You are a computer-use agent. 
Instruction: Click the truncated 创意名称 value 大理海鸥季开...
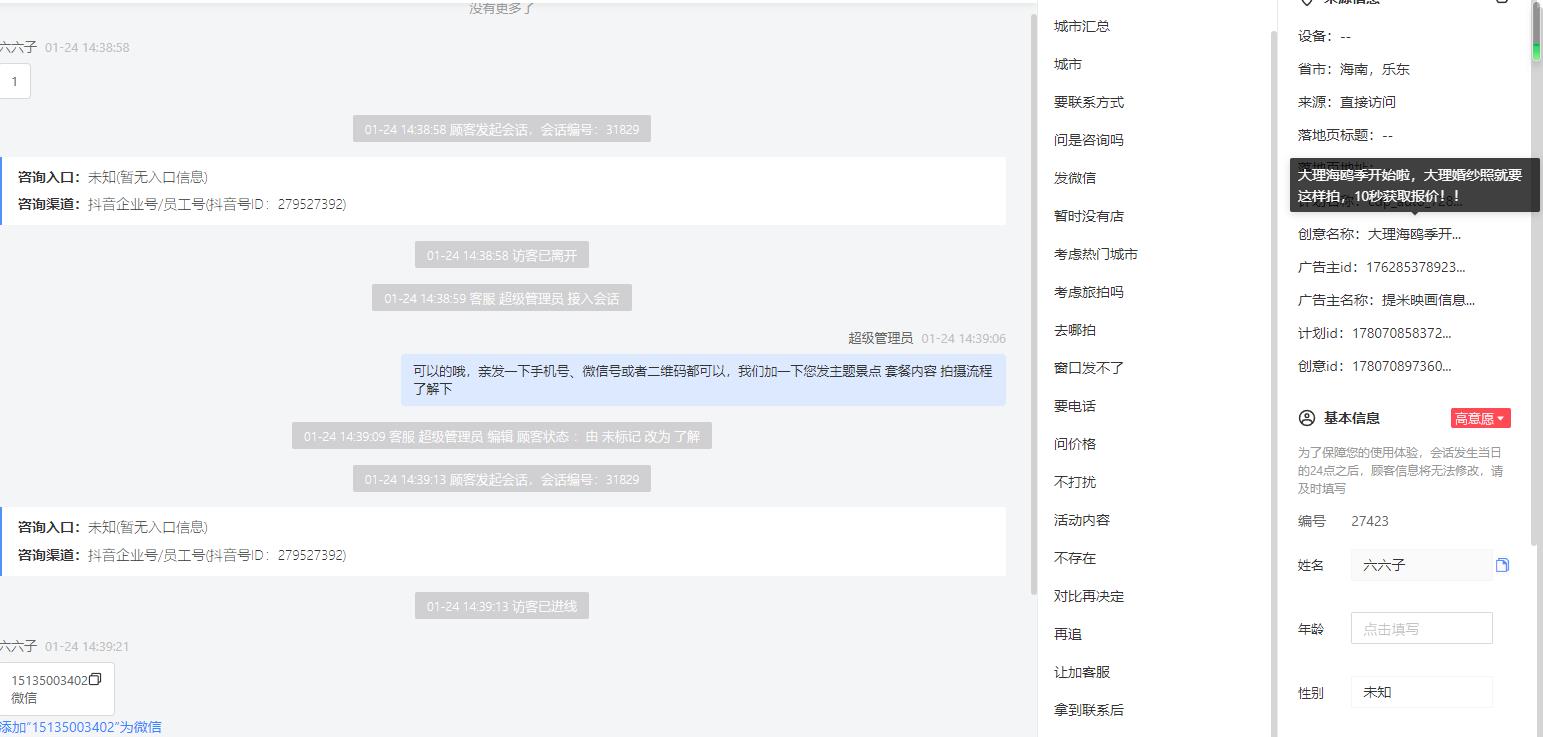point(1414,234)
